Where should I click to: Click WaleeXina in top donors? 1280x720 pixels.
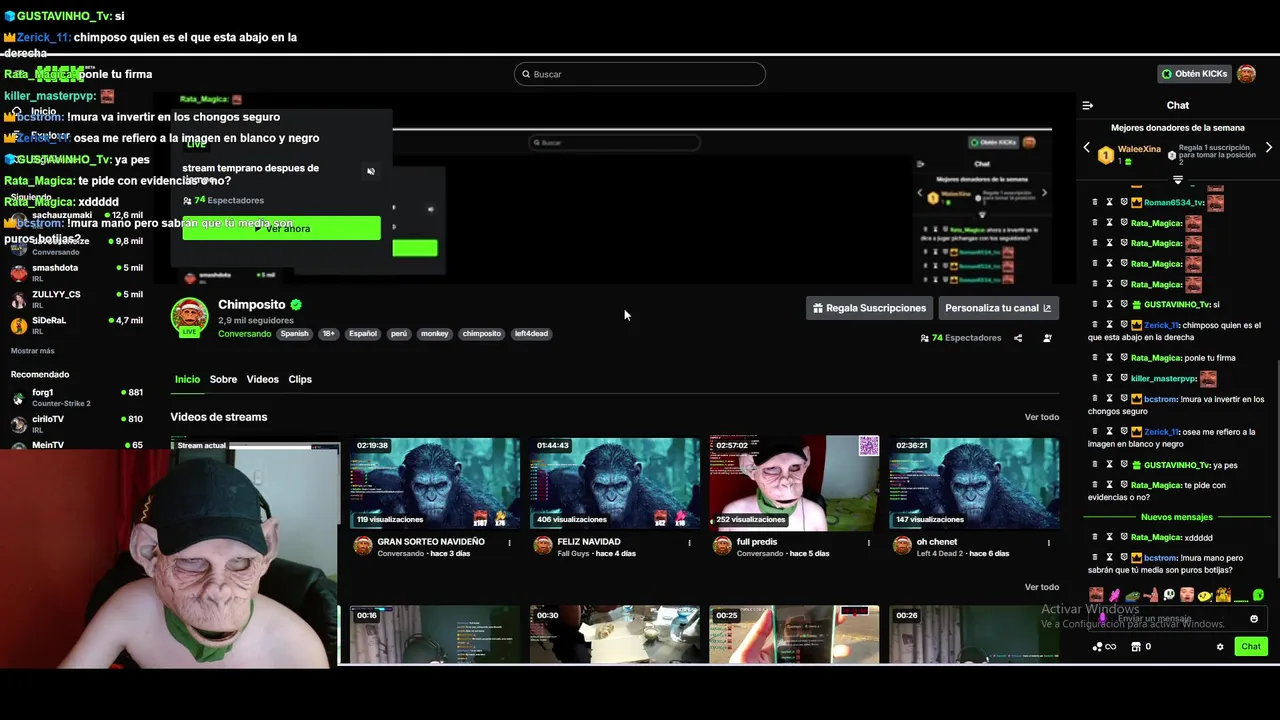(x=1139, y=149)
